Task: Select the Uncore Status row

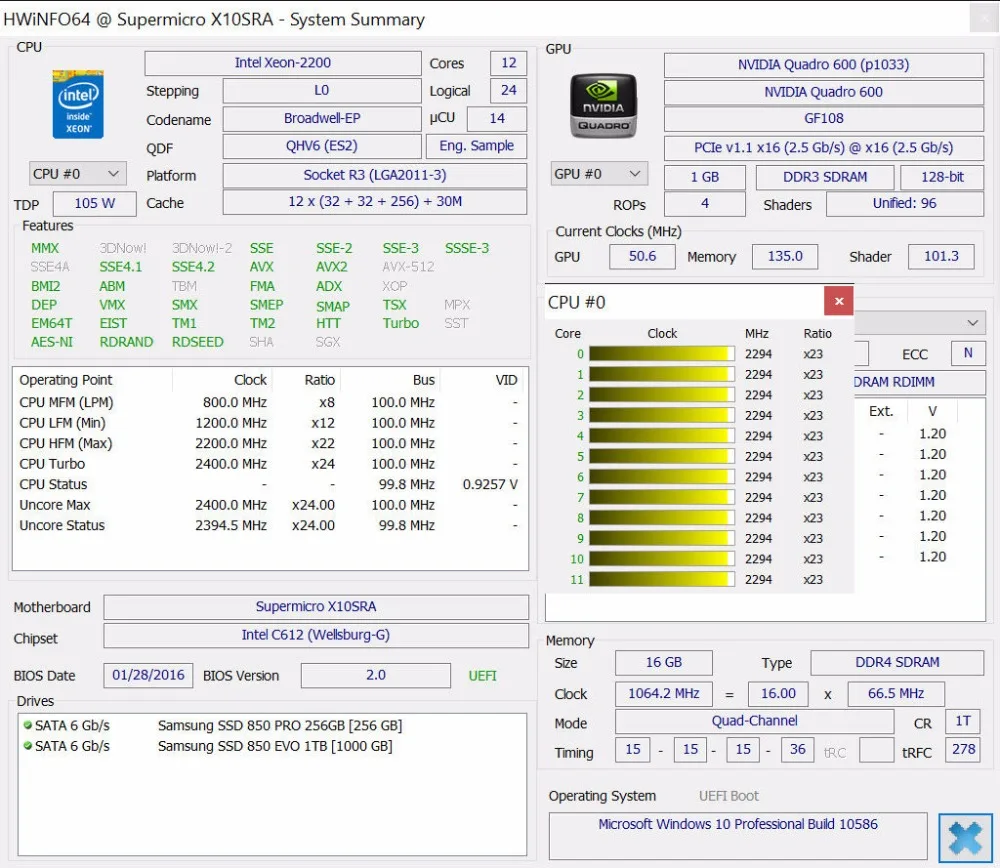Action: coord(270,526)
